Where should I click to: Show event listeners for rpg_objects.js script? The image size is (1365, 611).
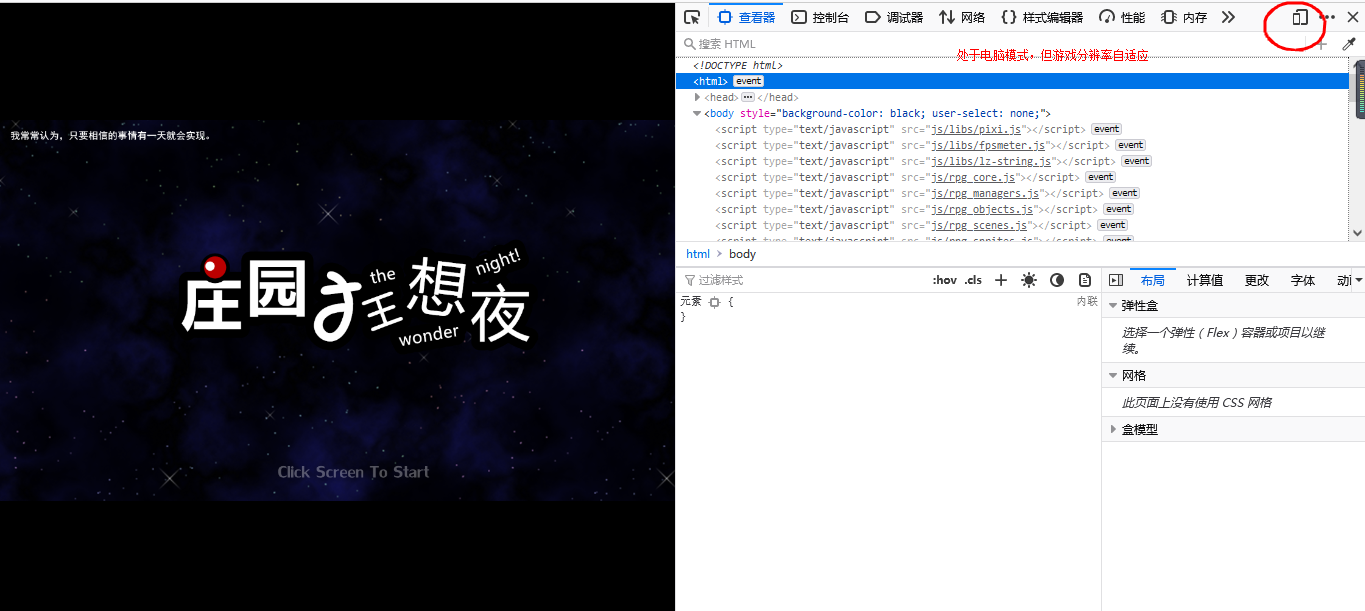[x=1118, y=209]
